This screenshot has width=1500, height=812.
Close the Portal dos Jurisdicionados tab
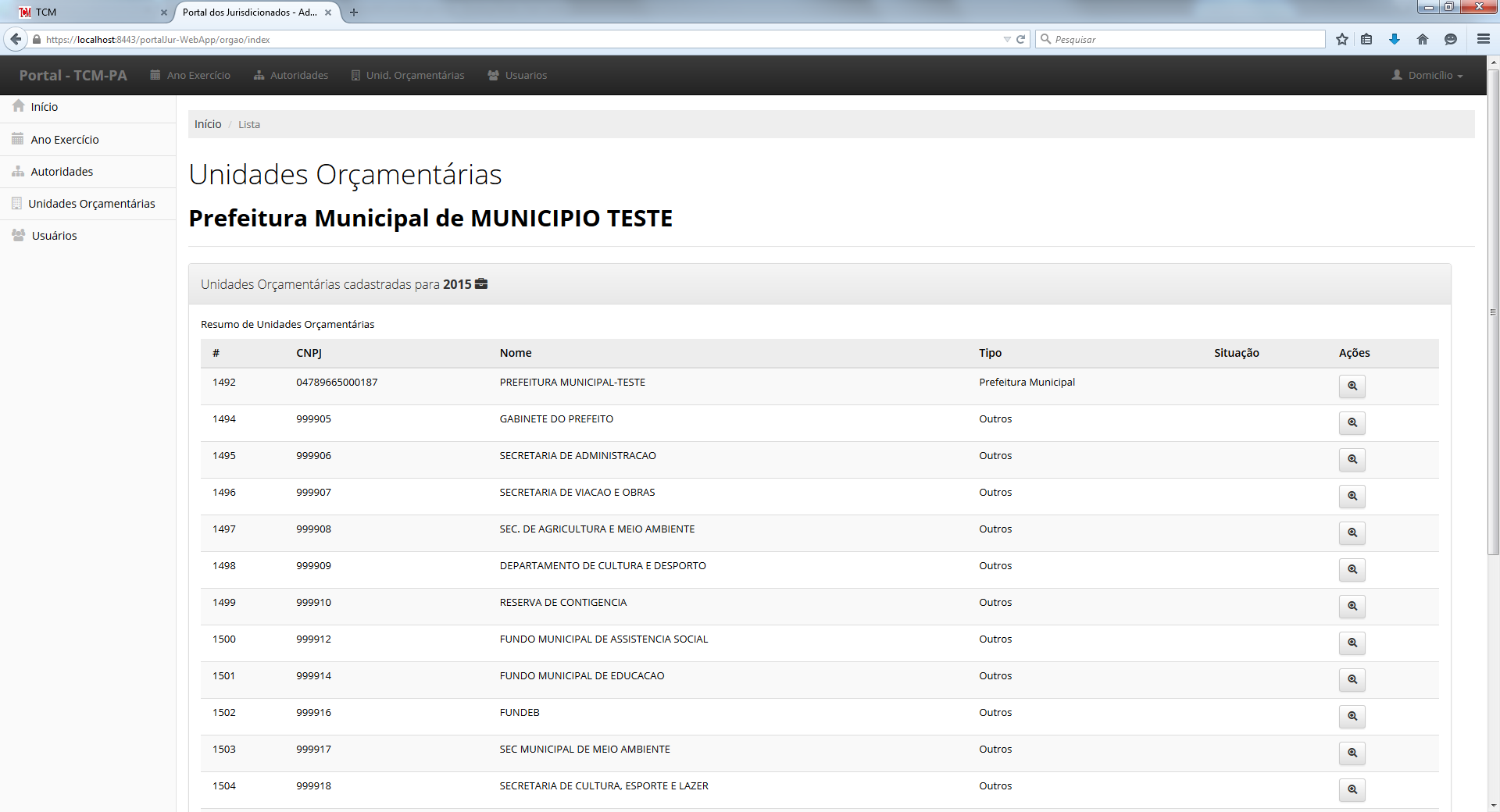pos(328,12)
